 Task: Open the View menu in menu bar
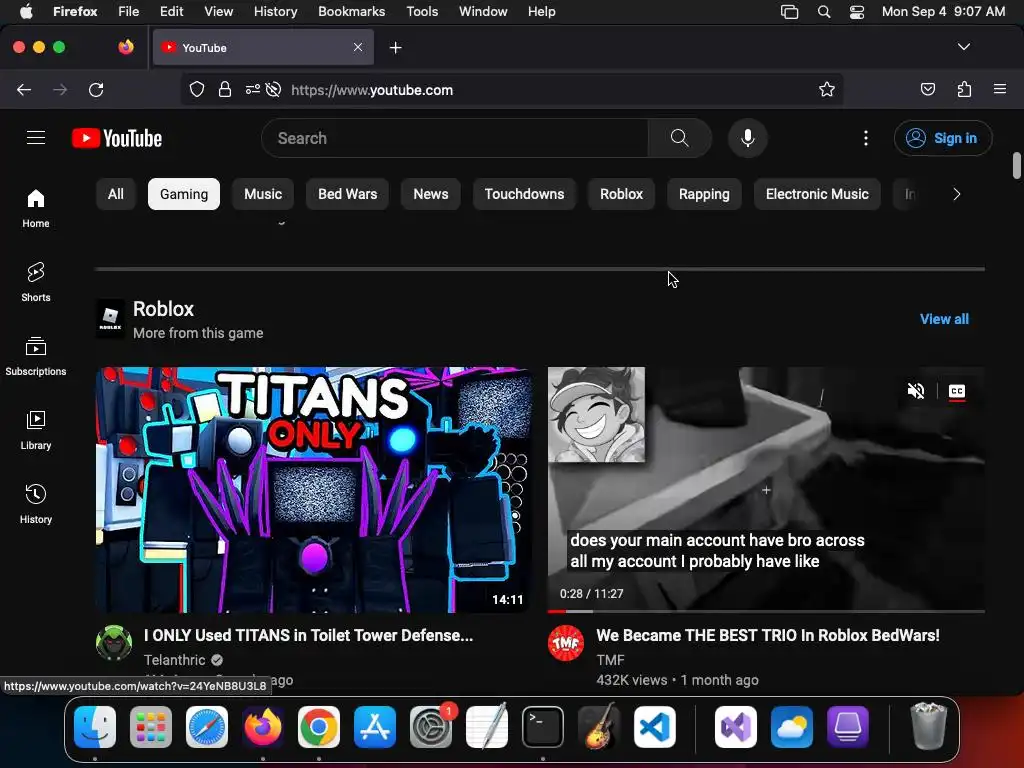pos(218,11)
